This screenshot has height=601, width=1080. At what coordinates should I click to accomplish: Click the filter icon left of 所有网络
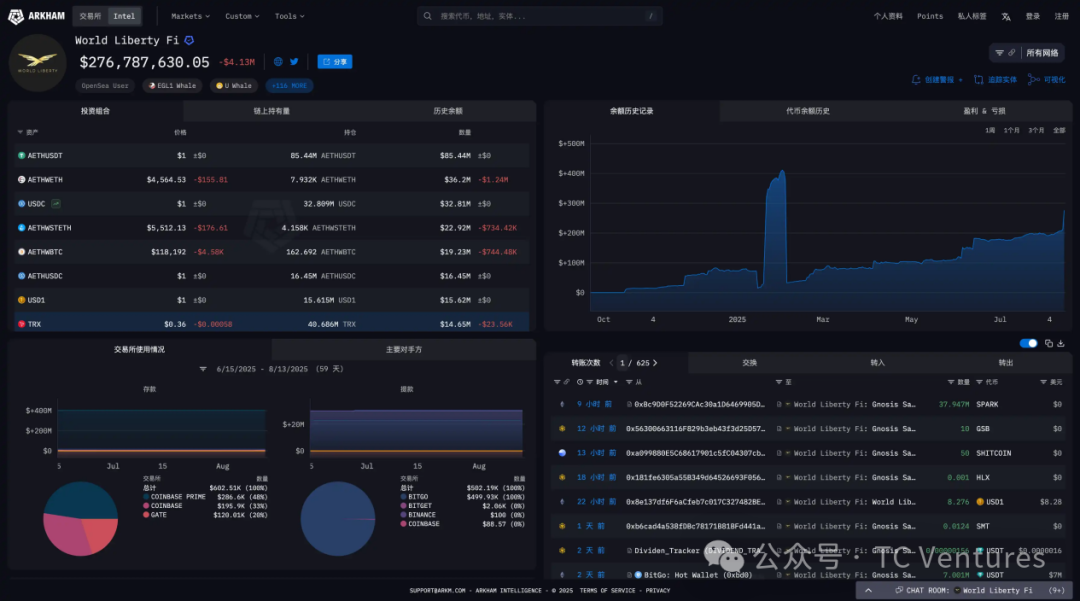click(999, 53)
